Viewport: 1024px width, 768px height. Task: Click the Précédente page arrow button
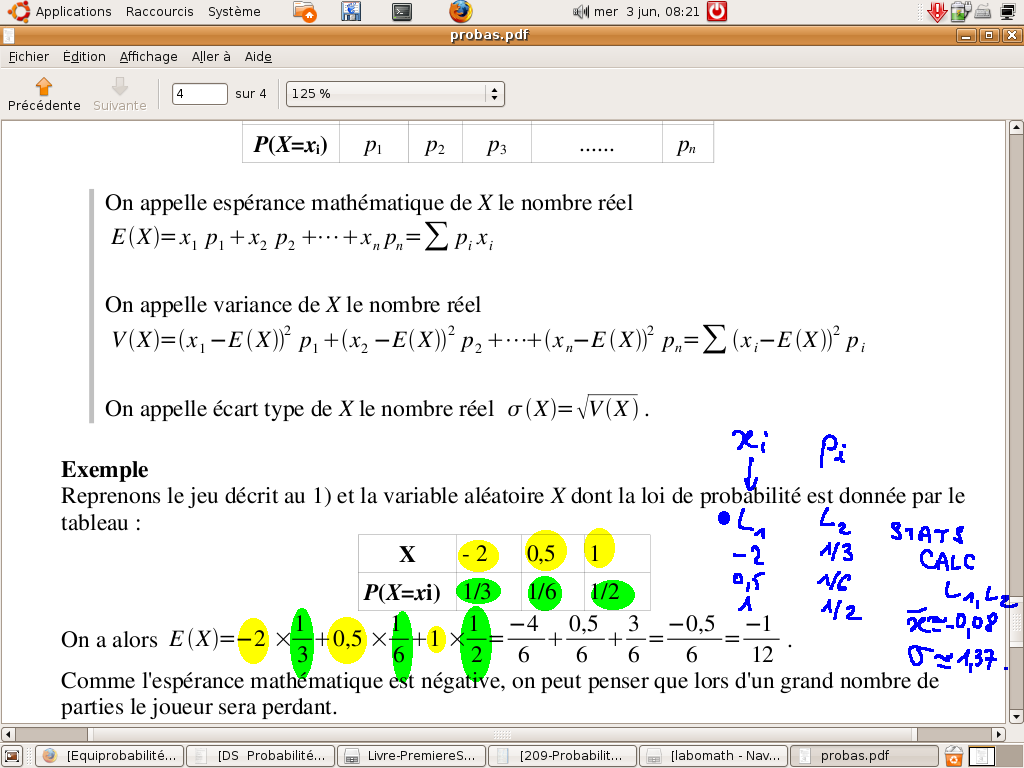point(43,94)
